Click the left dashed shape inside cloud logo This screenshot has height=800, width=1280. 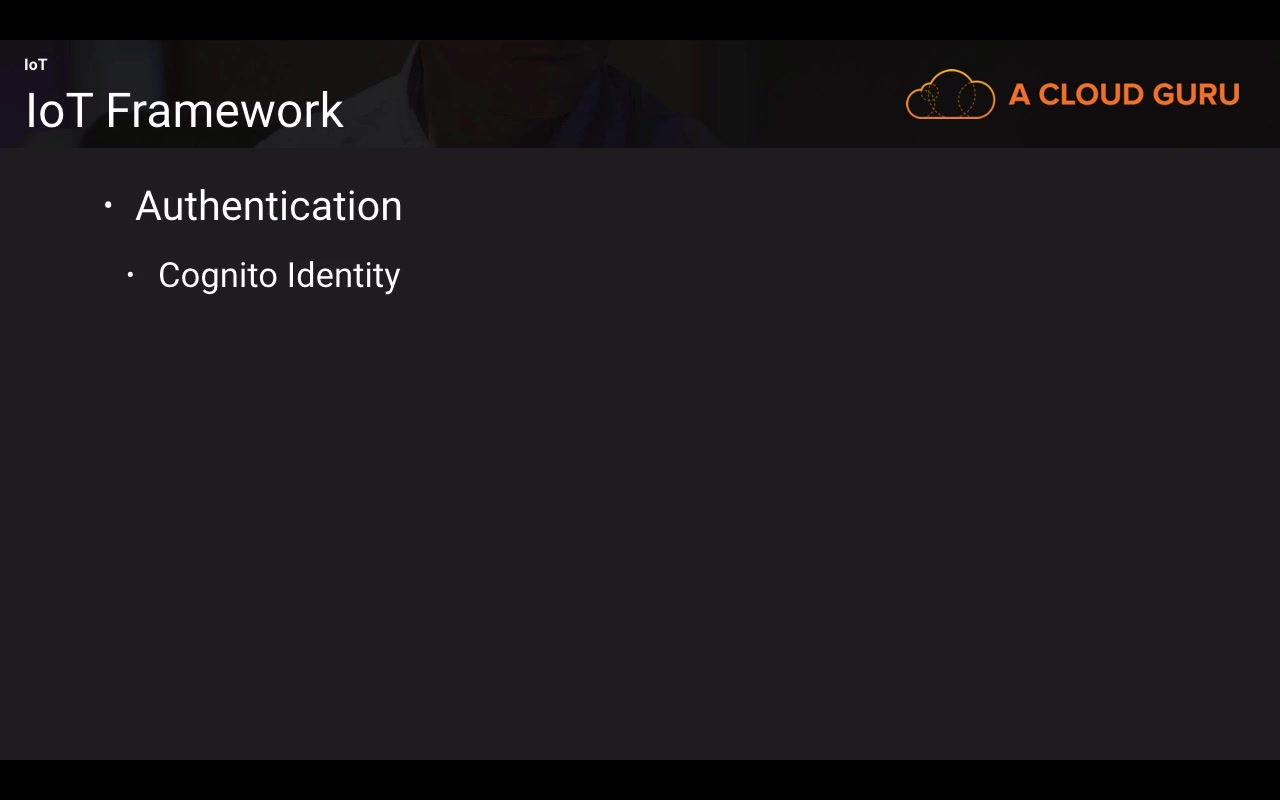click(931, 101)
